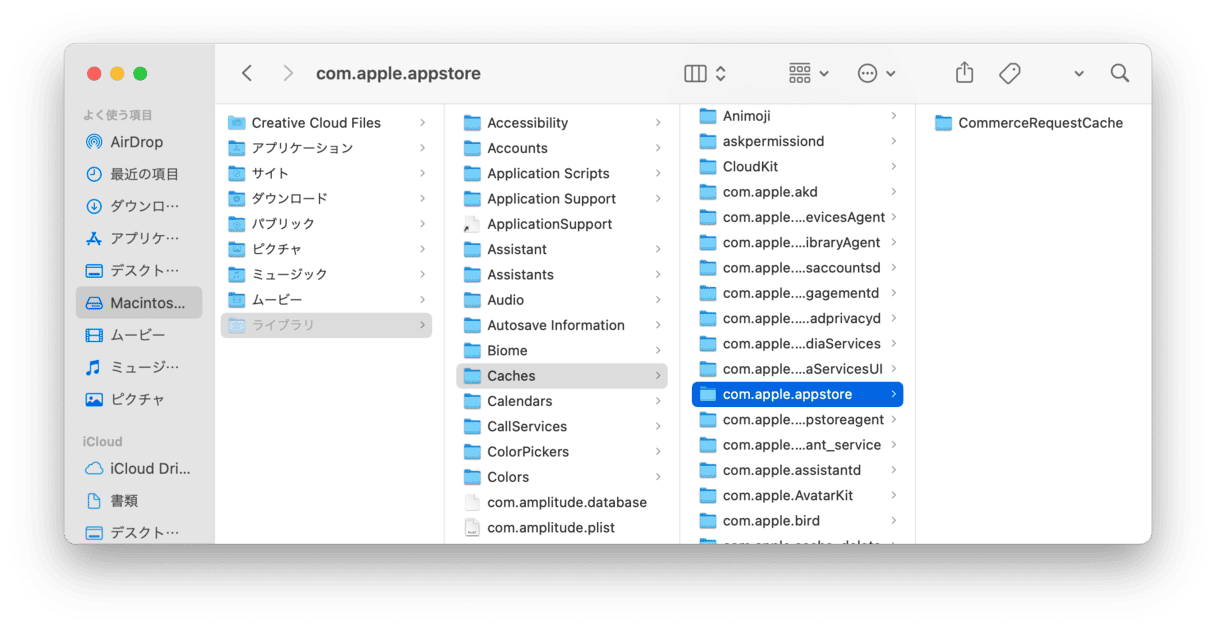Open iCloud Drive in the sidebar
The width and height of the screenshot is (1216, 629).
click(x=139, y=468)
